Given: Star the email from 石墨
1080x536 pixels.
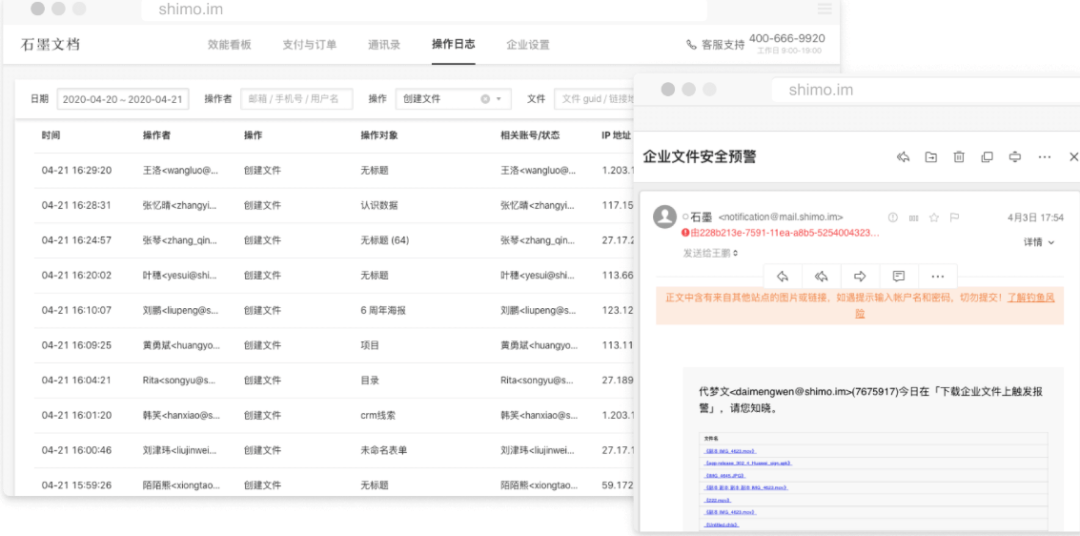Looking at the screenshot, I should point(934,217).
